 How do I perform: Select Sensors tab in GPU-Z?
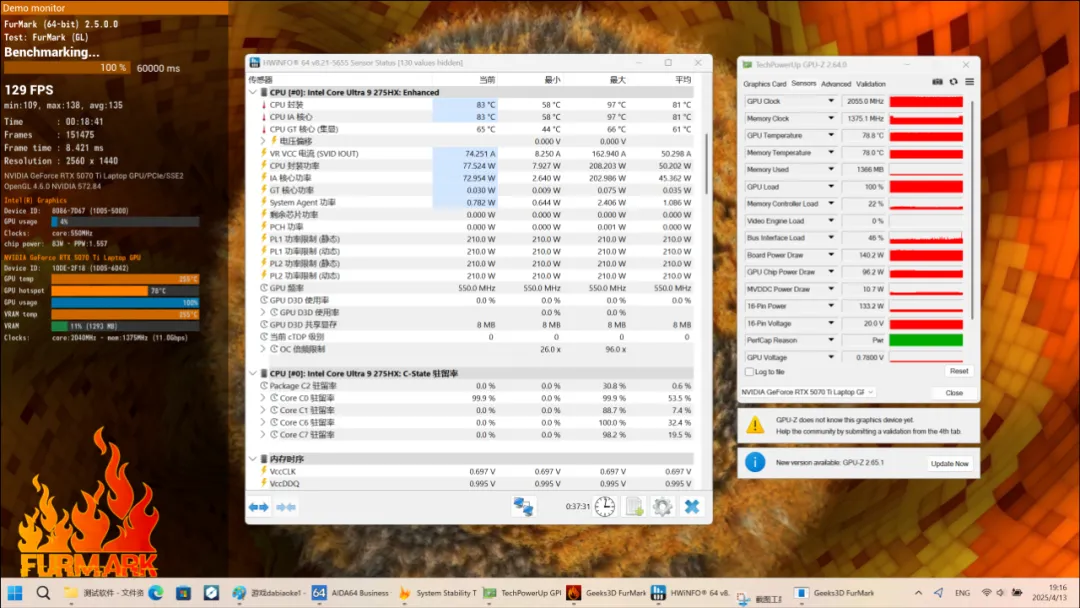point(803,83)
